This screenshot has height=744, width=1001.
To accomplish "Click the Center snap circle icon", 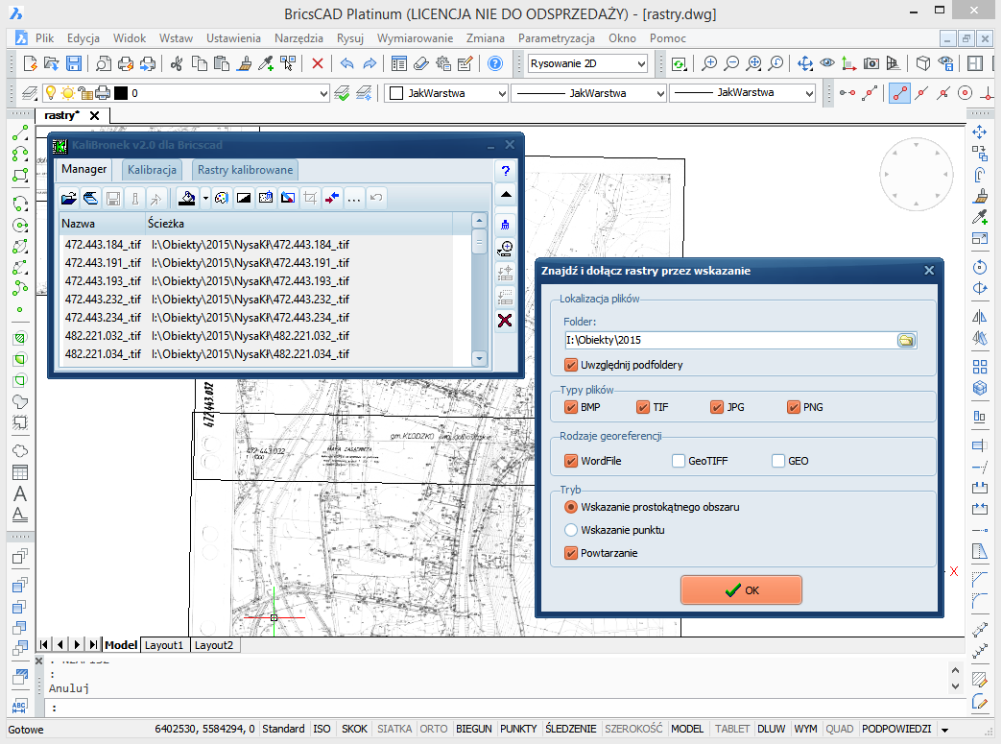I will 965,93.
